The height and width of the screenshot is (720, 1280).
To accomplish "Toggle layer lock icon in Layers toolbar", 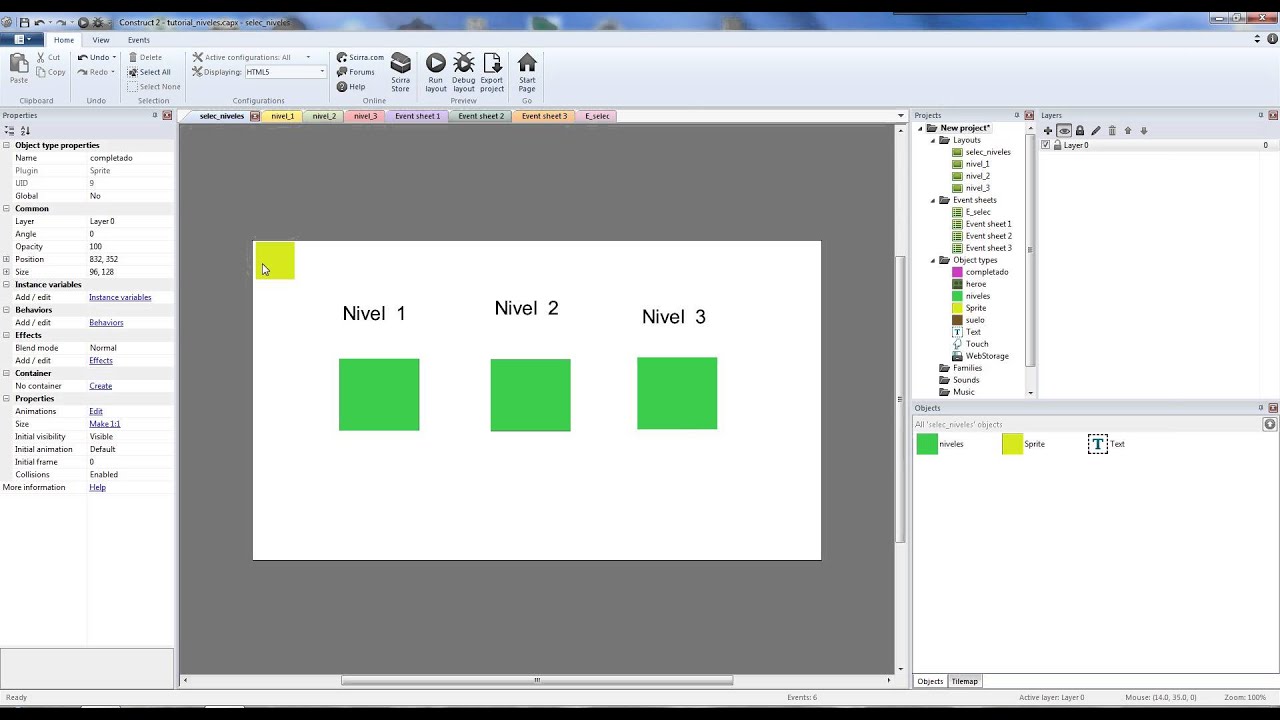I will pyautogui.click(x=1080, y=130).
